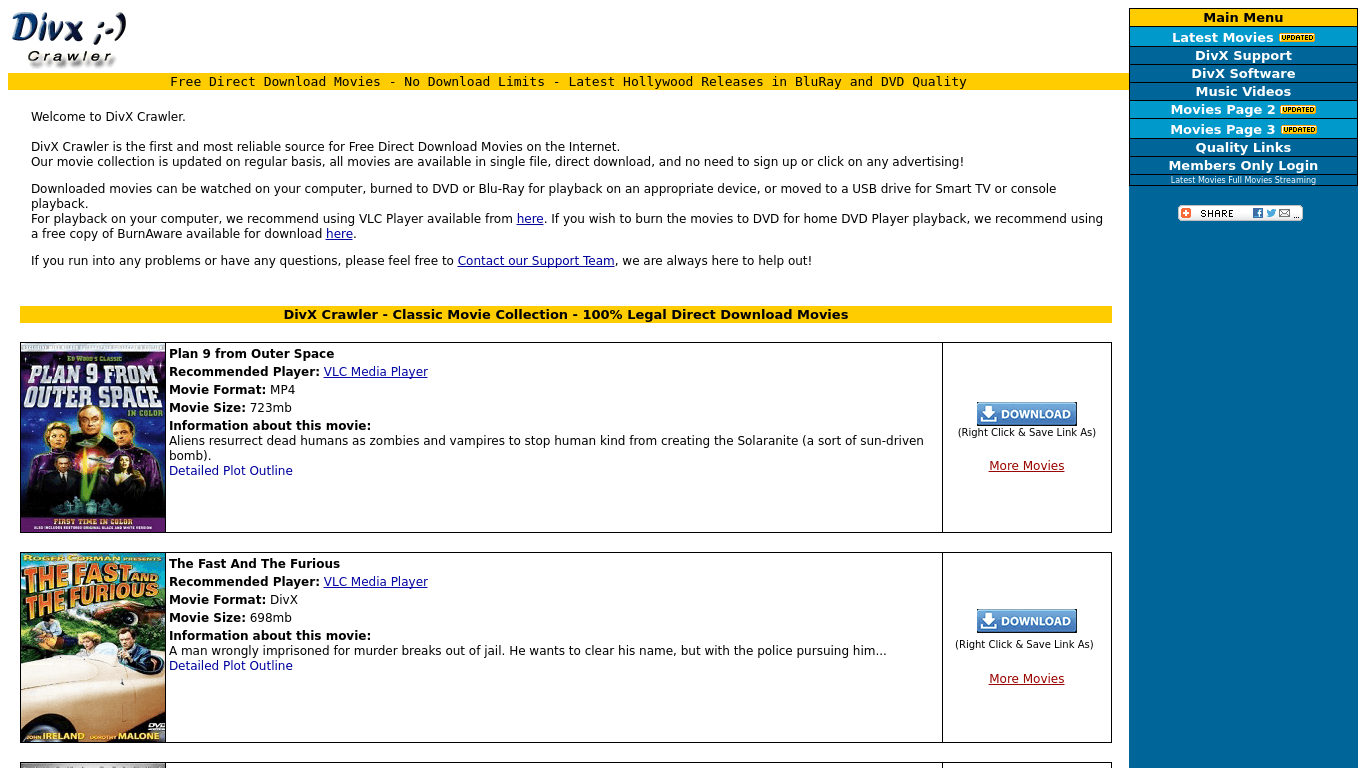This screenshot has width=1366, height=768.
Task: Open VLC Media Player link for Fast And Furious
Action: coord(376,582)
